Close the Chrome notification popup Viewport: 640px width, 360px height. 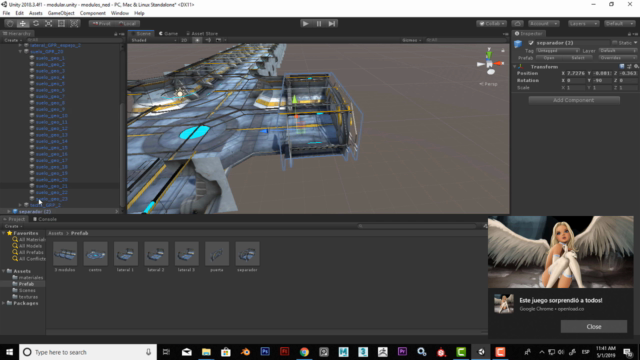coord(593,327)
